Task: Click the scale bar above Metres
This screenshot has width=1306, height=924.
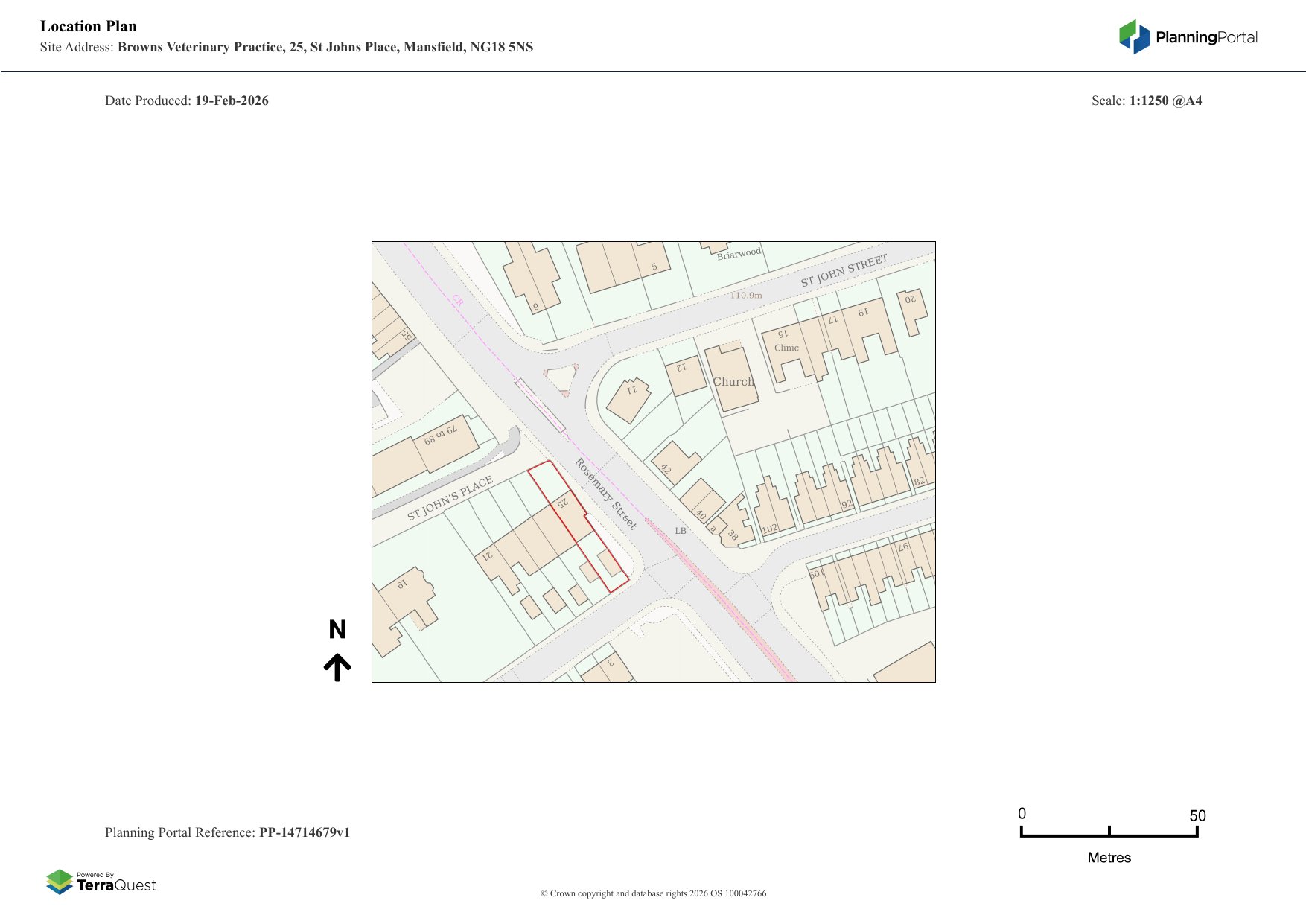Action: coord(1109,833)
